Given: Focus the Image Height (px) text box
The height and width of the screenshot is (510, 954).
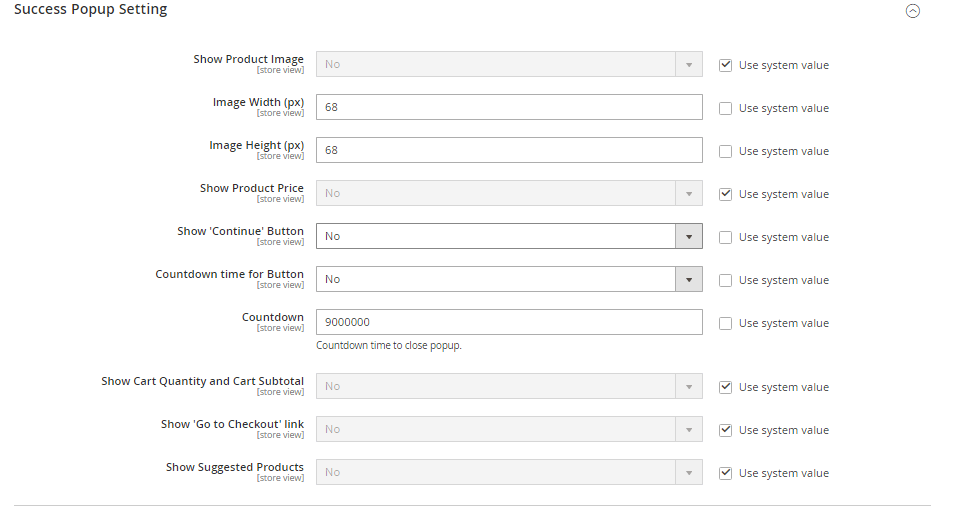Looking at the screenshot, I should (509, 150).
